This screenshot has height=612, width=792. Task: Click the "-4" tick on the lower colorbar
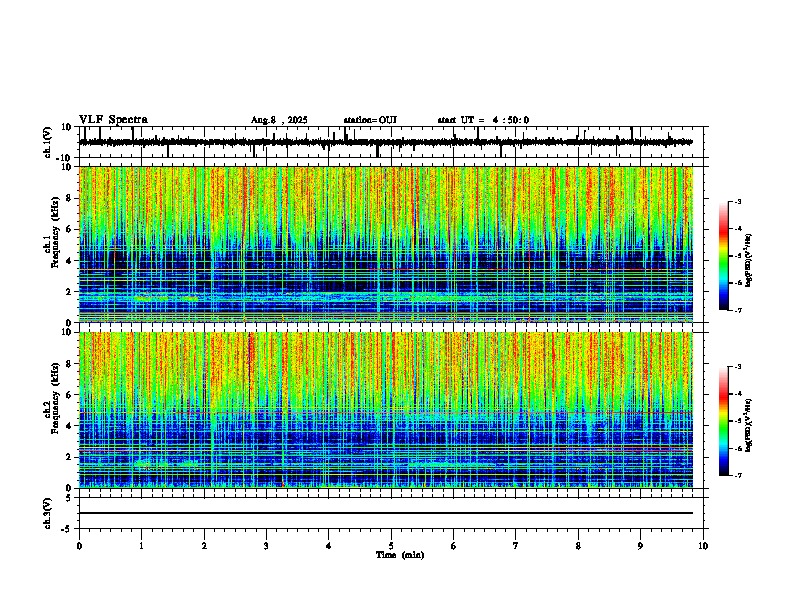coord(738,394)
